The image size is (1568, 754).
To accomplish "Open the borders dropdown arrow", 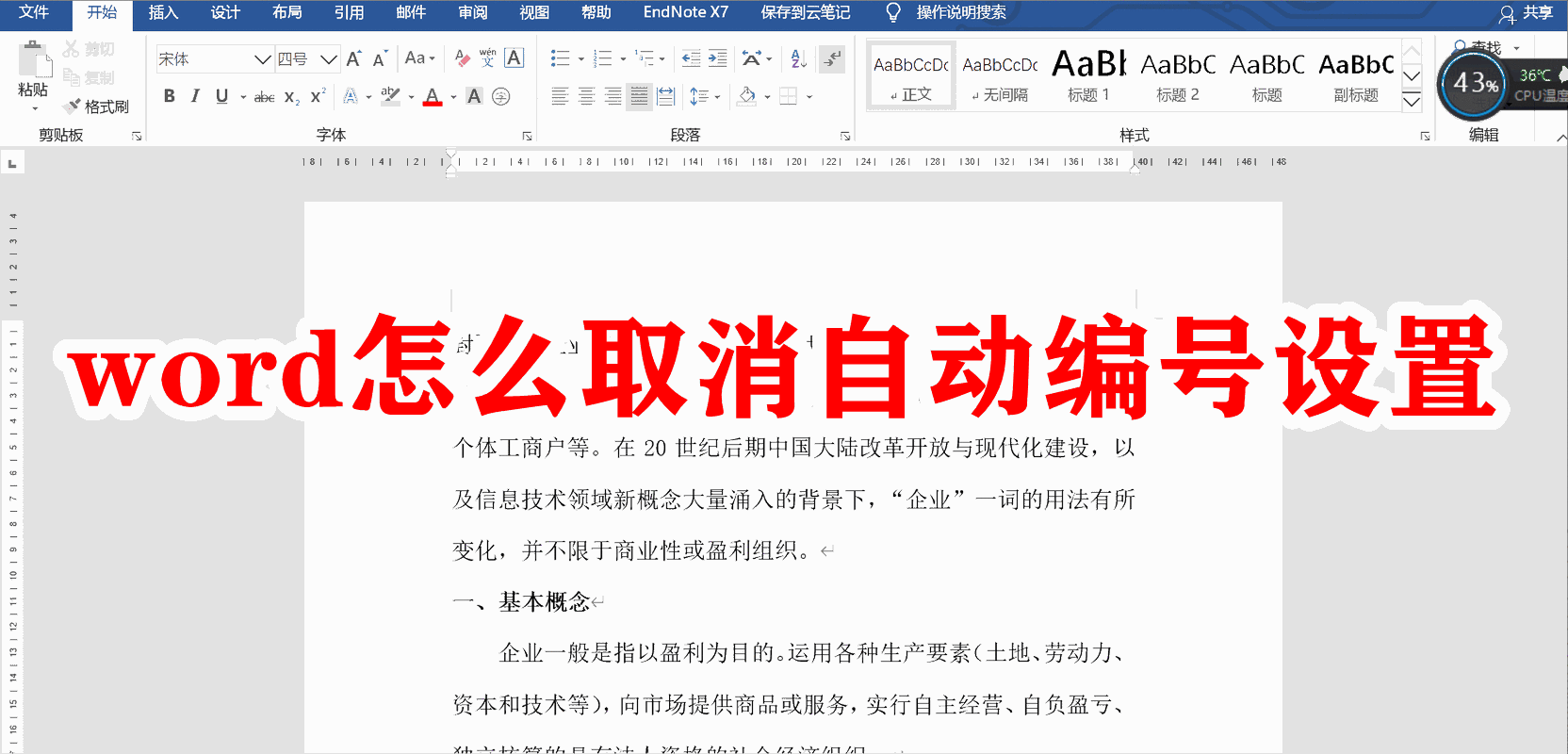I will (809, 97).
